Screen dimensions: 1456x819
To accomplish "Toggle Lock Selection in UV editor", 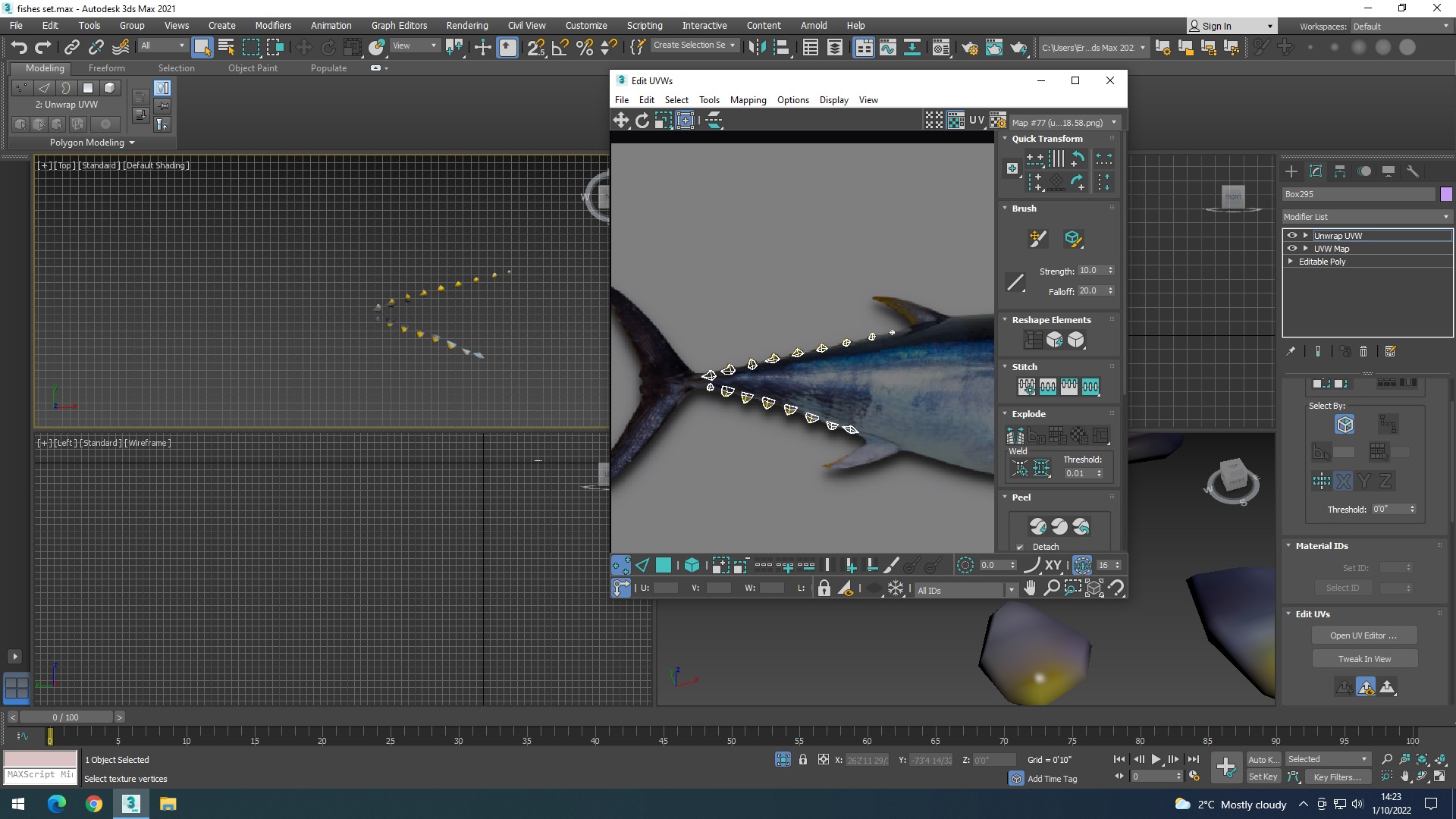I will [824, 588].
